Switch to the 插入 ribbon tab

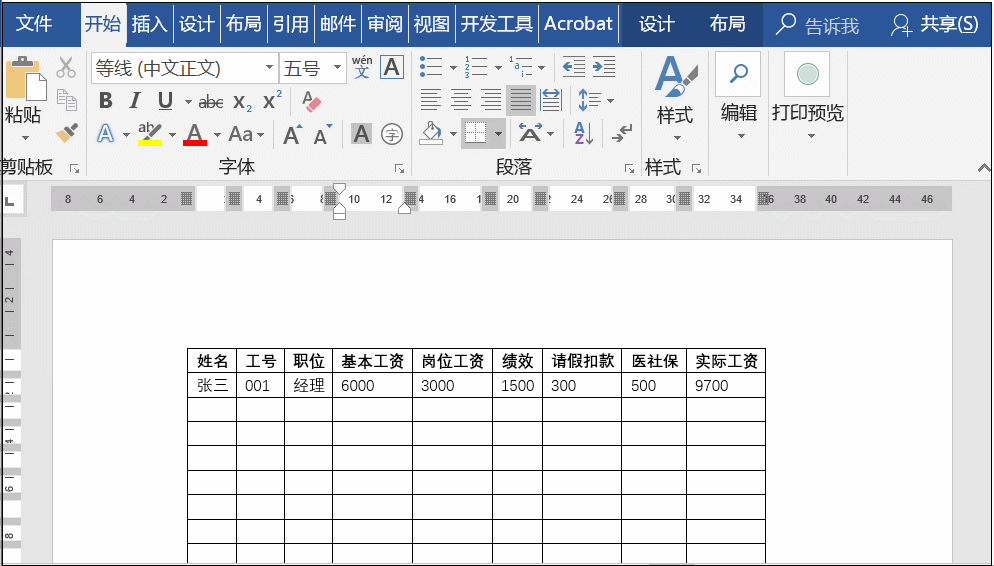point(150,23)
